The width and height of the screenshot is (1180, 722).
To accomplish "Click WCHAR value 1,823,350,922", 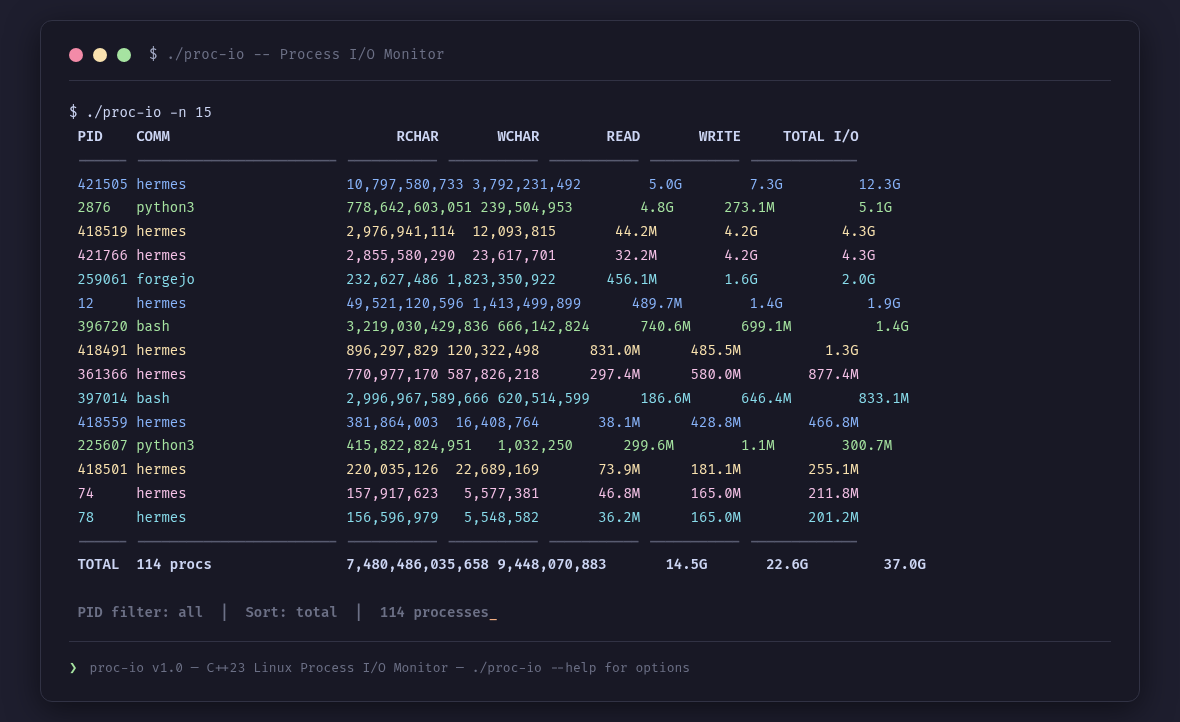I will [501, 279].
